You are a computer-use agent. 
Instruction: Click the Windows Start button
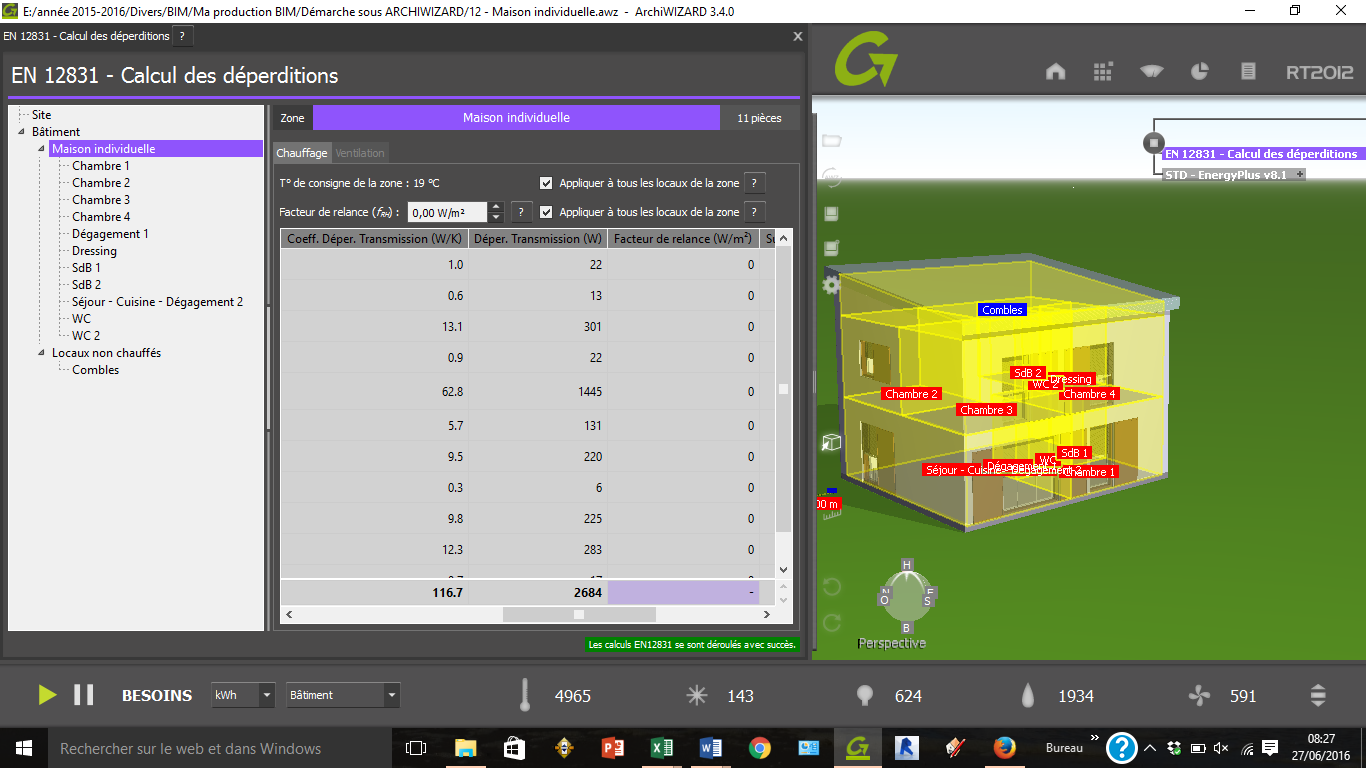pos(23,748)
